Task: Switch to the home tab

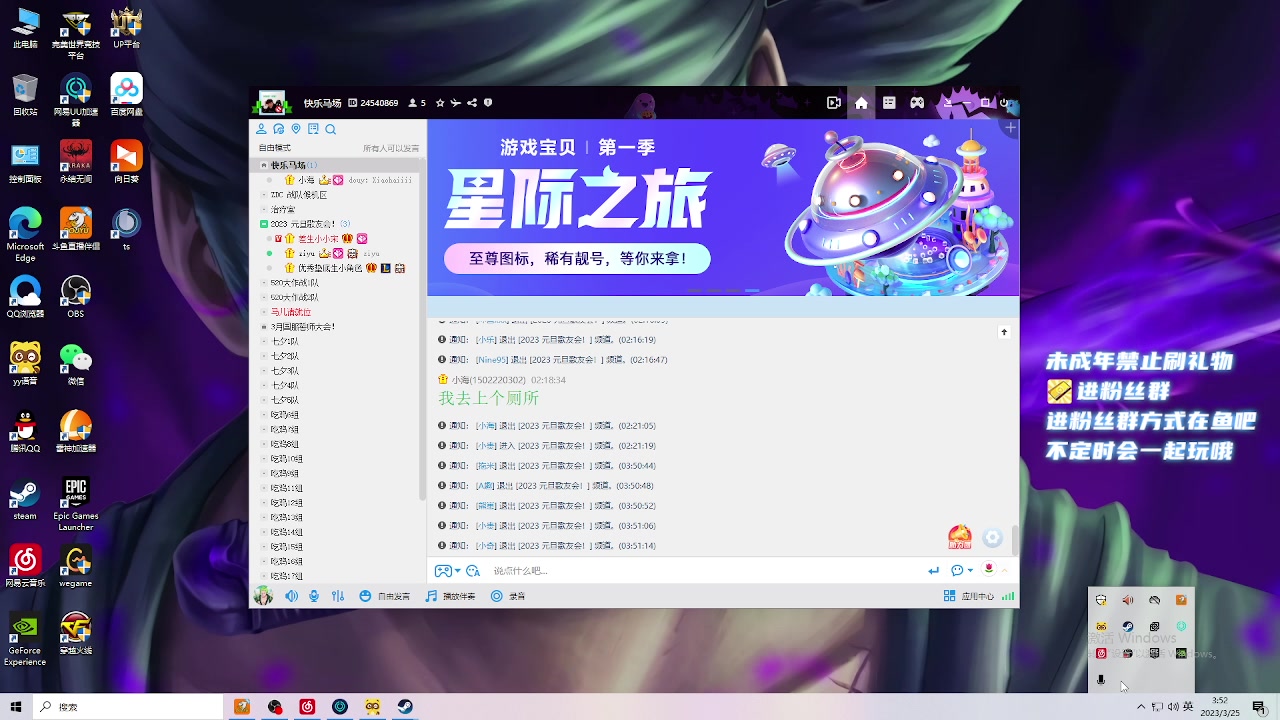Action: tap(861, 102)
